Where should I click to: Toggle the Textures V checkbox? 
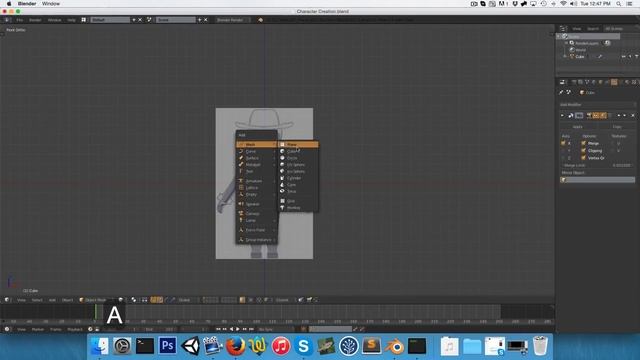(613, 151)
